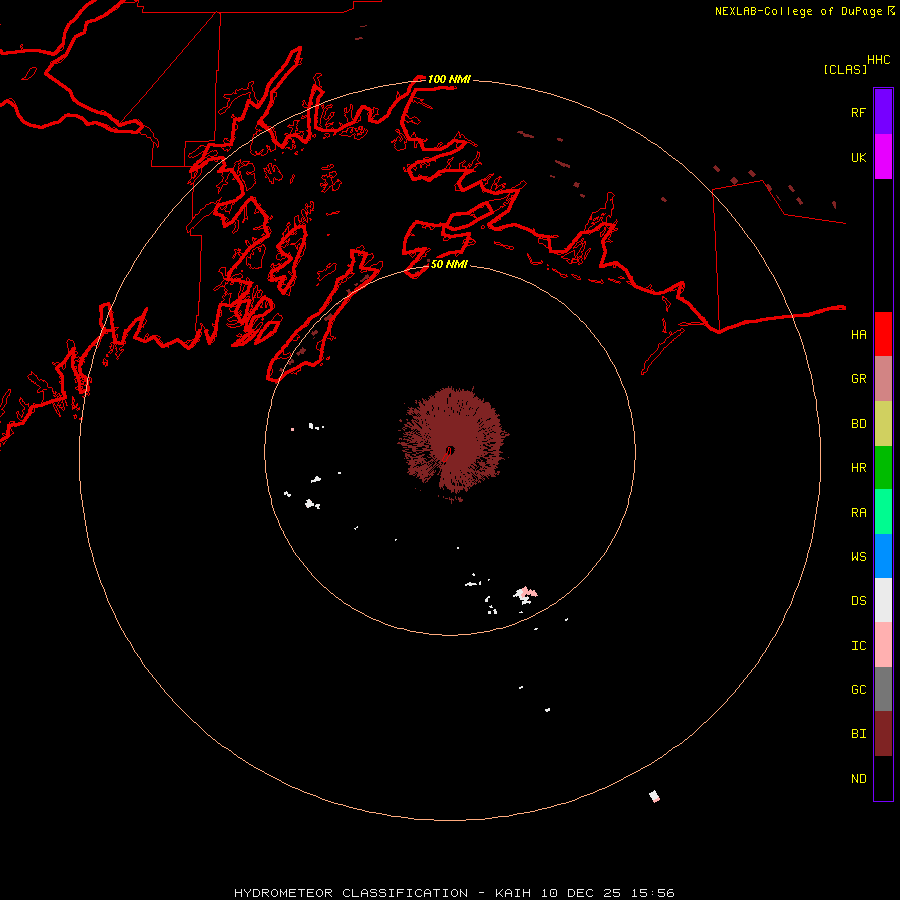The width and height of the screenshot is (900, 900).
Task: Click the HA legend label
Action: 858,335
